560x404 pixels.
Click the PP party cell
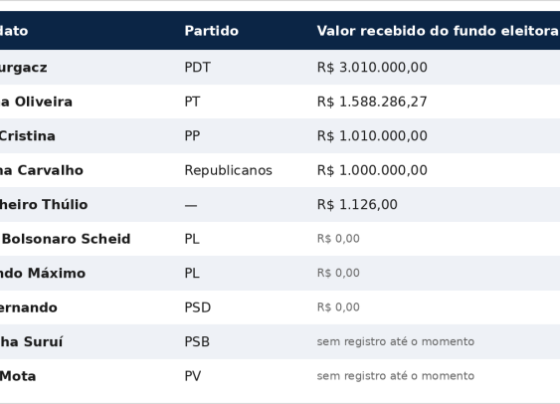pos(192,136)
